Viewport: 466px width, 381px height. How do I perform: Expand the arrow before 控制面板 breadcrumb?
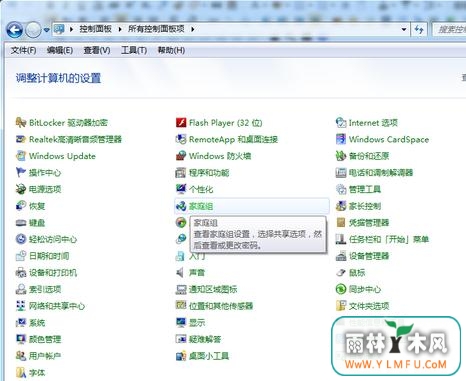71,29
